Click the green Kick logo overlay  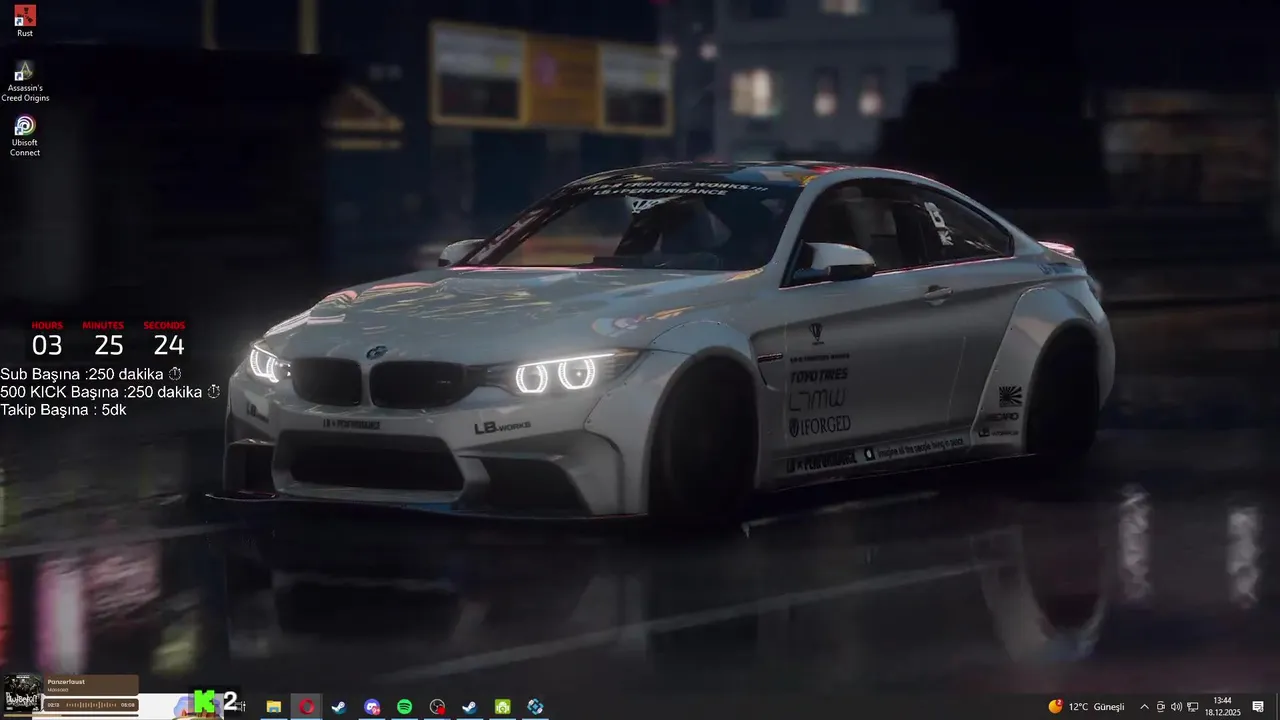pyautogui.click(x=205, y=703)
